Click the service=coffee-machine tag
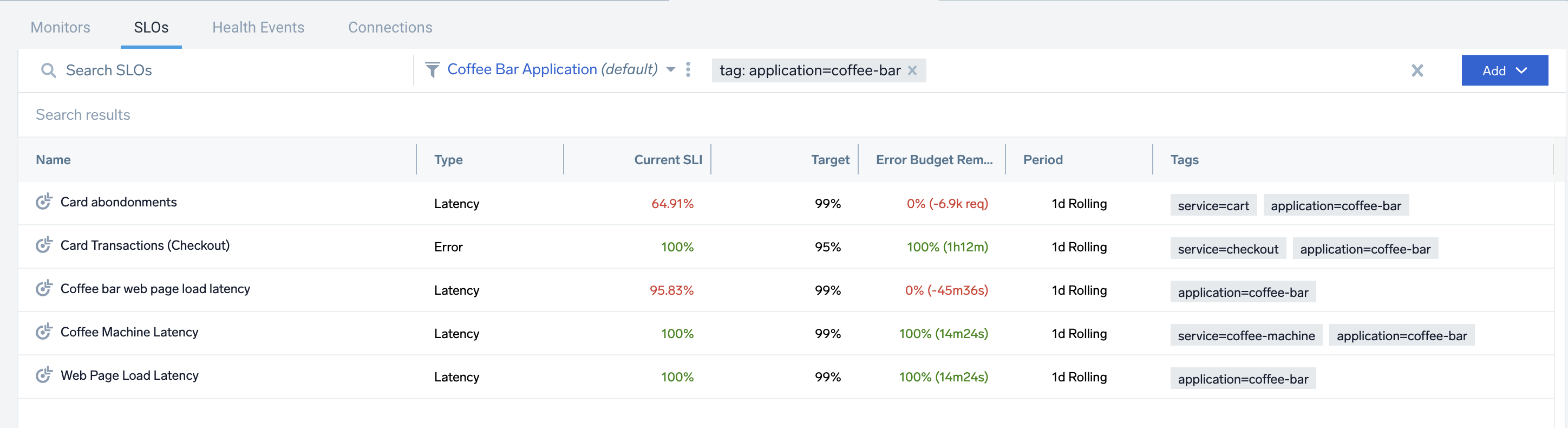 tap(1246, 335)
